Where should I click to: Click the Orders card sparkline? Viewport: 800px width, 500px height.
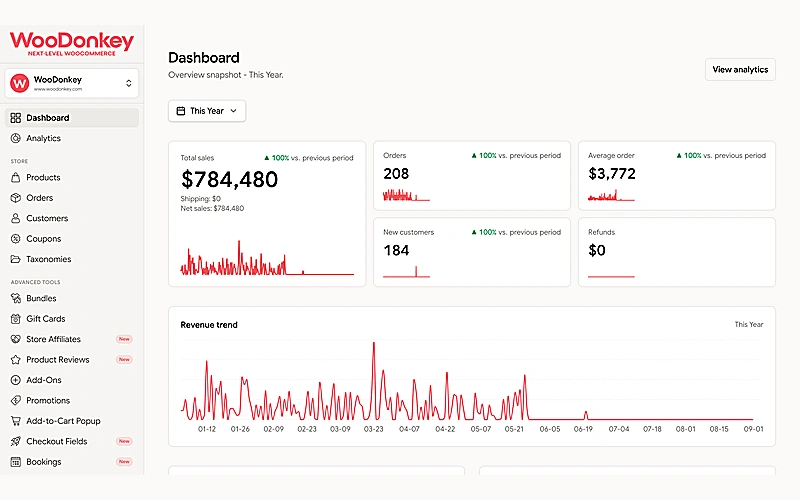coord(406,195)
